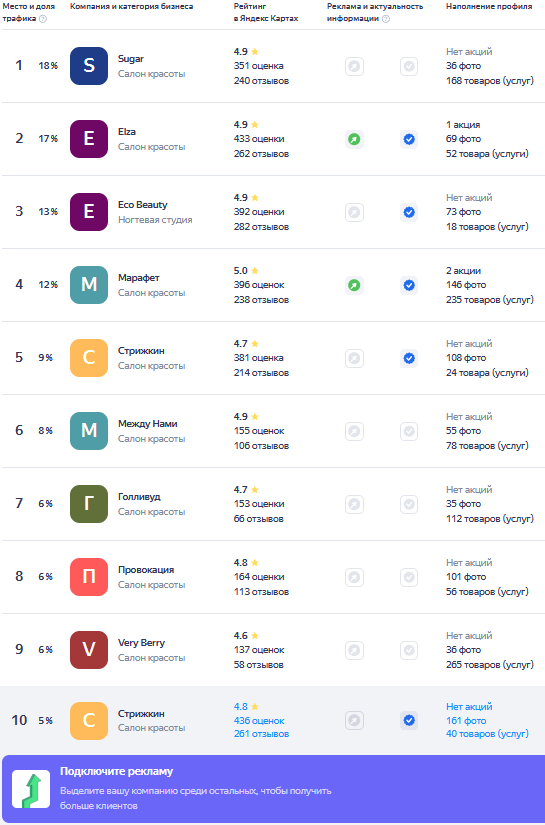Click green arrow icon in Подключите рекламу banner

pyautogui.click(x=31, y=789)
